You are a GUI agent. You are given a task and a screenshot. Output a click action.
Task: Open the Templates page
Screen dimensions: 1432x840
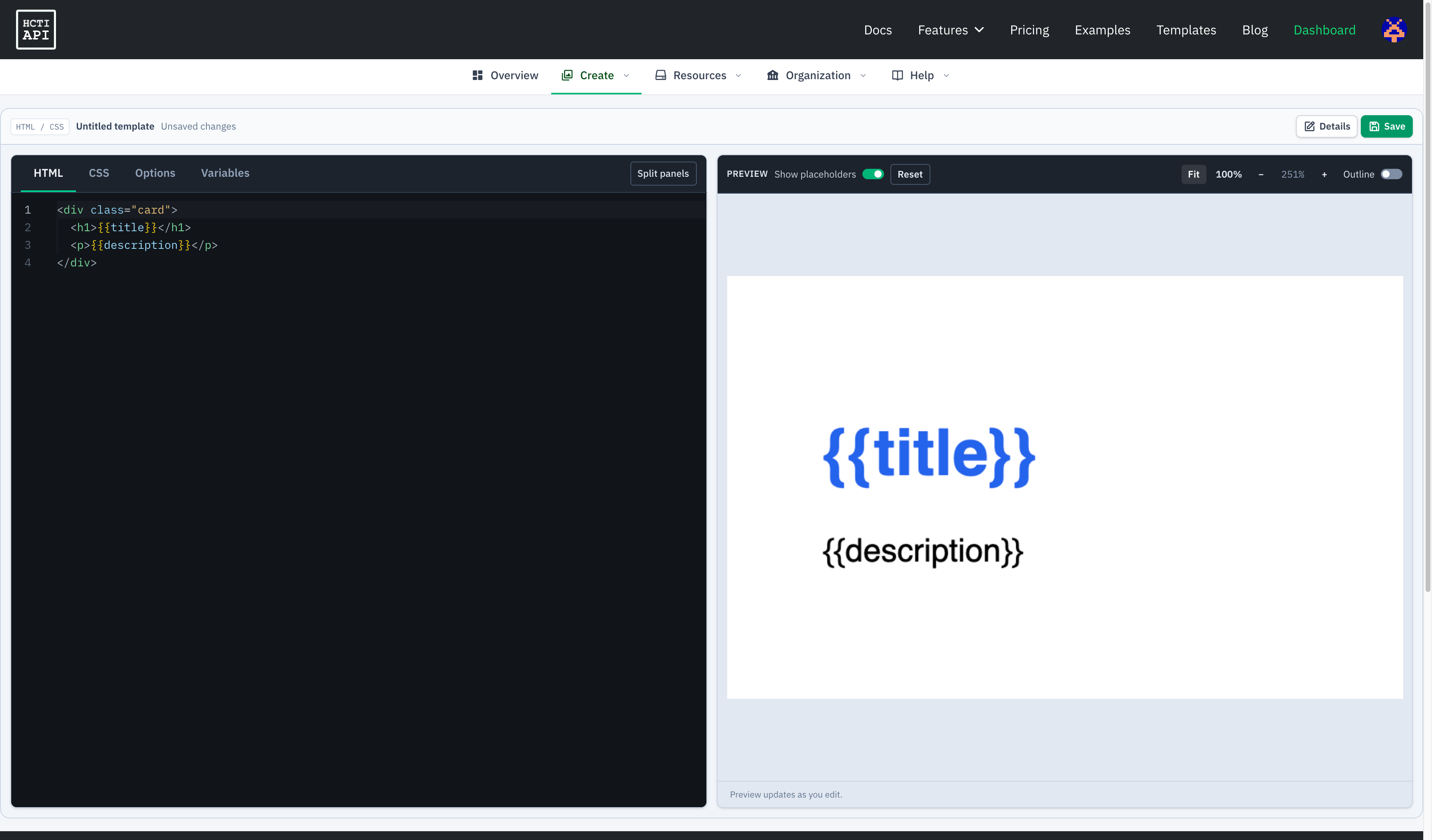coord(1186,30)
